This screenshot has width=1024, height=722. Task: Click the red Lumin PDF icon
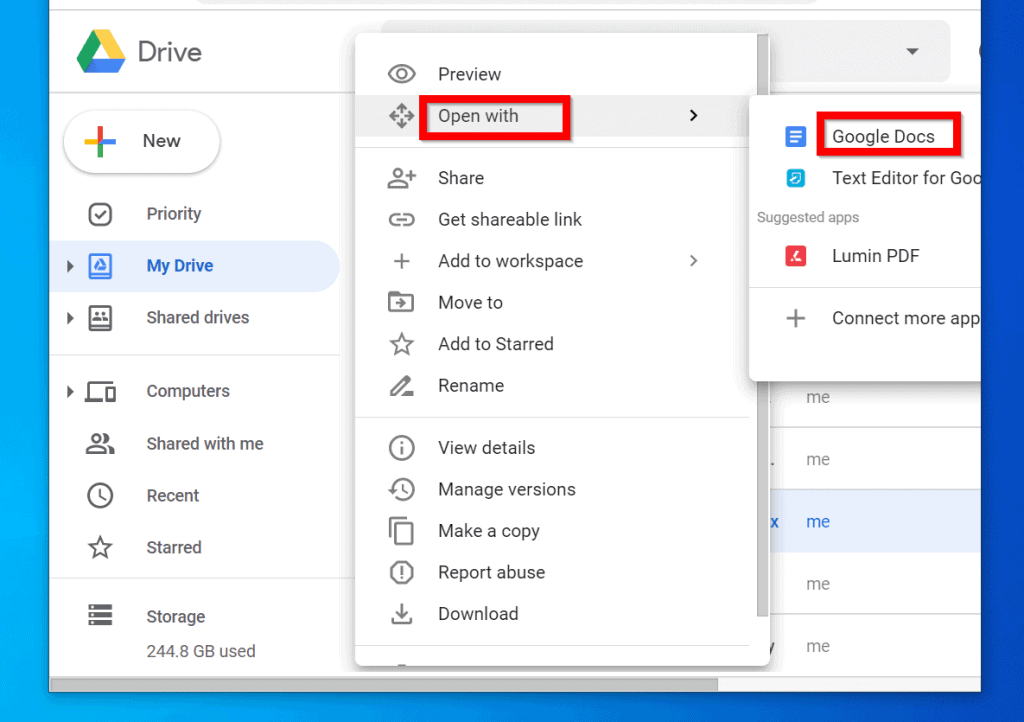click(x=795, y=256)
